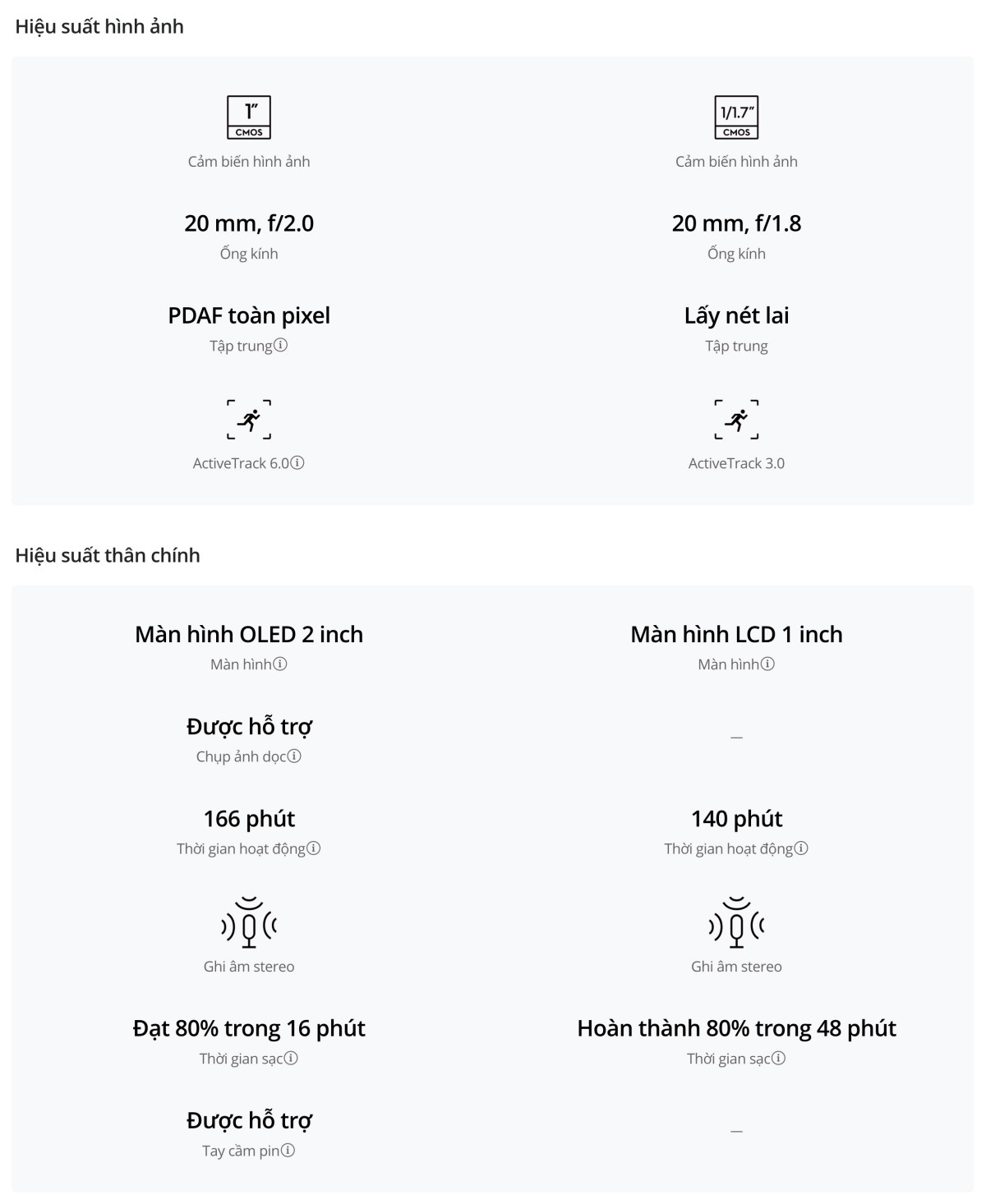Click the left stereo recording microphone icon
The image size is (986, 1204).
[249, 923]
